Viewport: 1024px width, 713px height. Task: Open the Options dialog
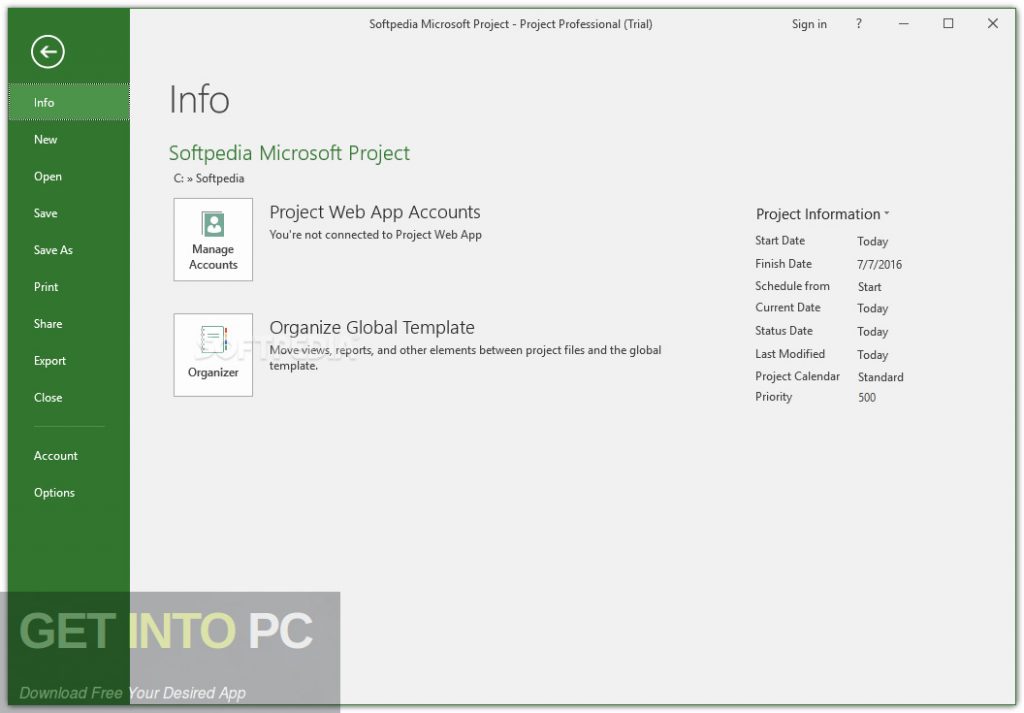(69, 493)
